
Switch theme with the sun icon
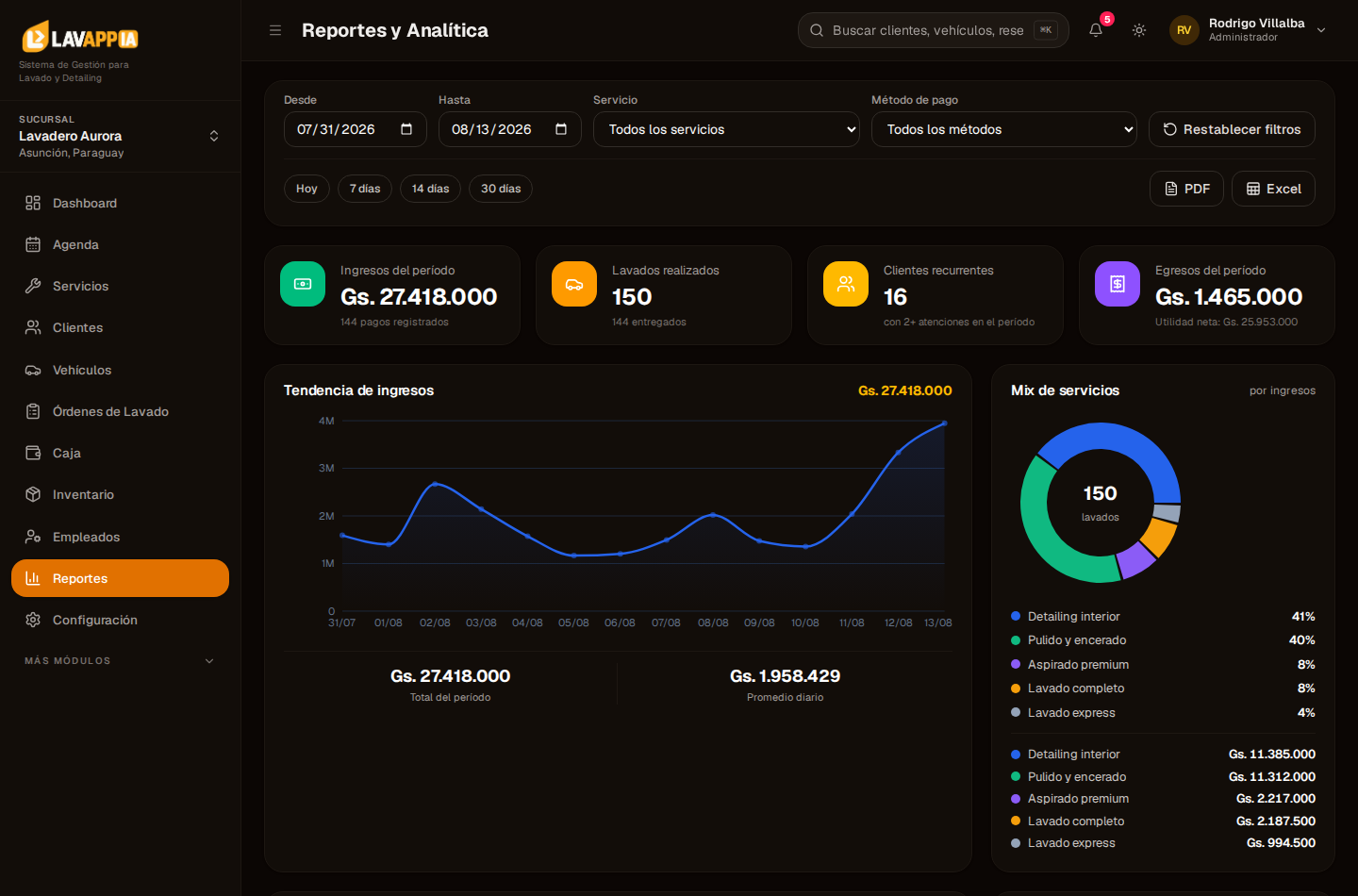[x=1139, y=30]
